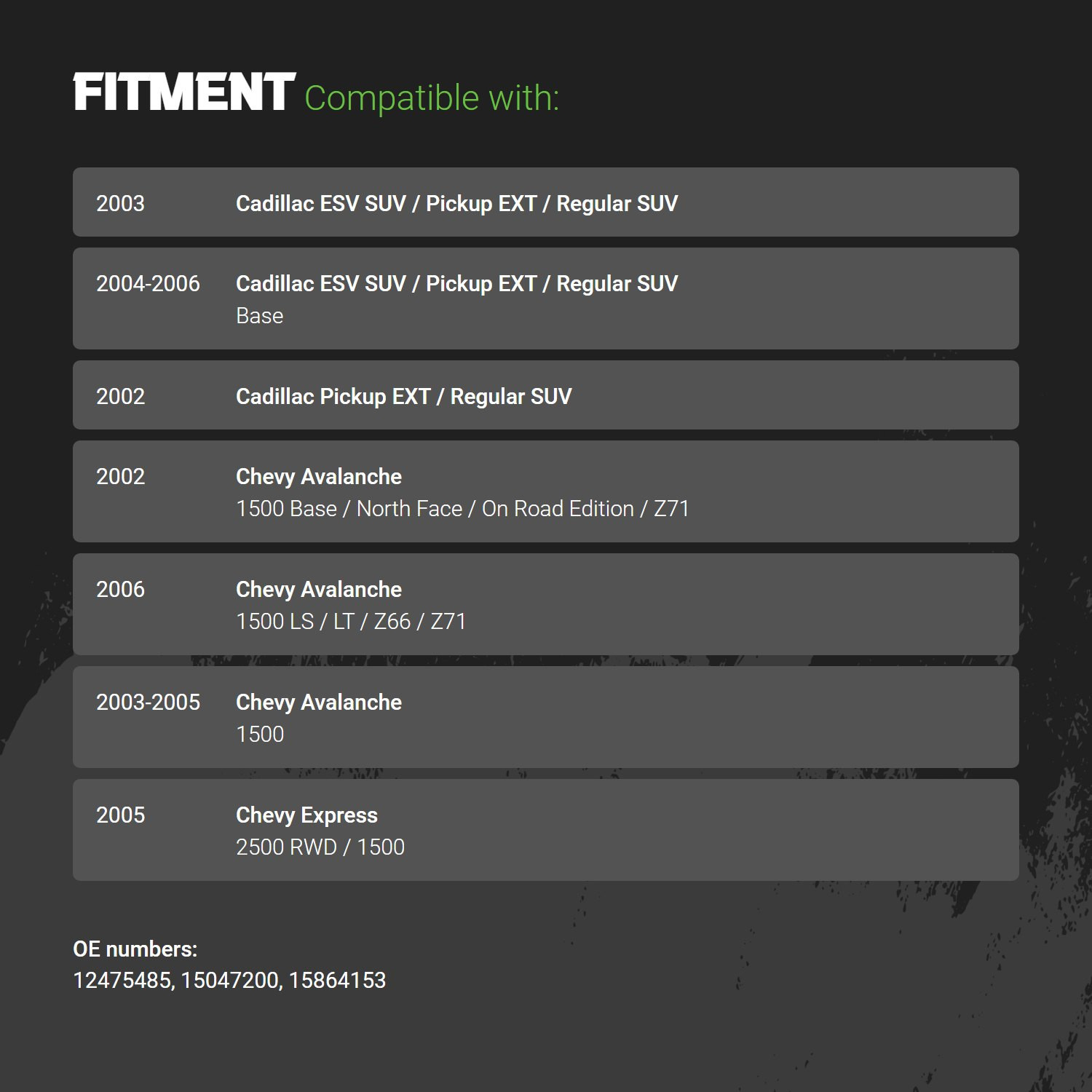Click the FITMENT heading
Image resolution: width=1092 pixels, height=1092 pixels.
[x=184, y=92]
